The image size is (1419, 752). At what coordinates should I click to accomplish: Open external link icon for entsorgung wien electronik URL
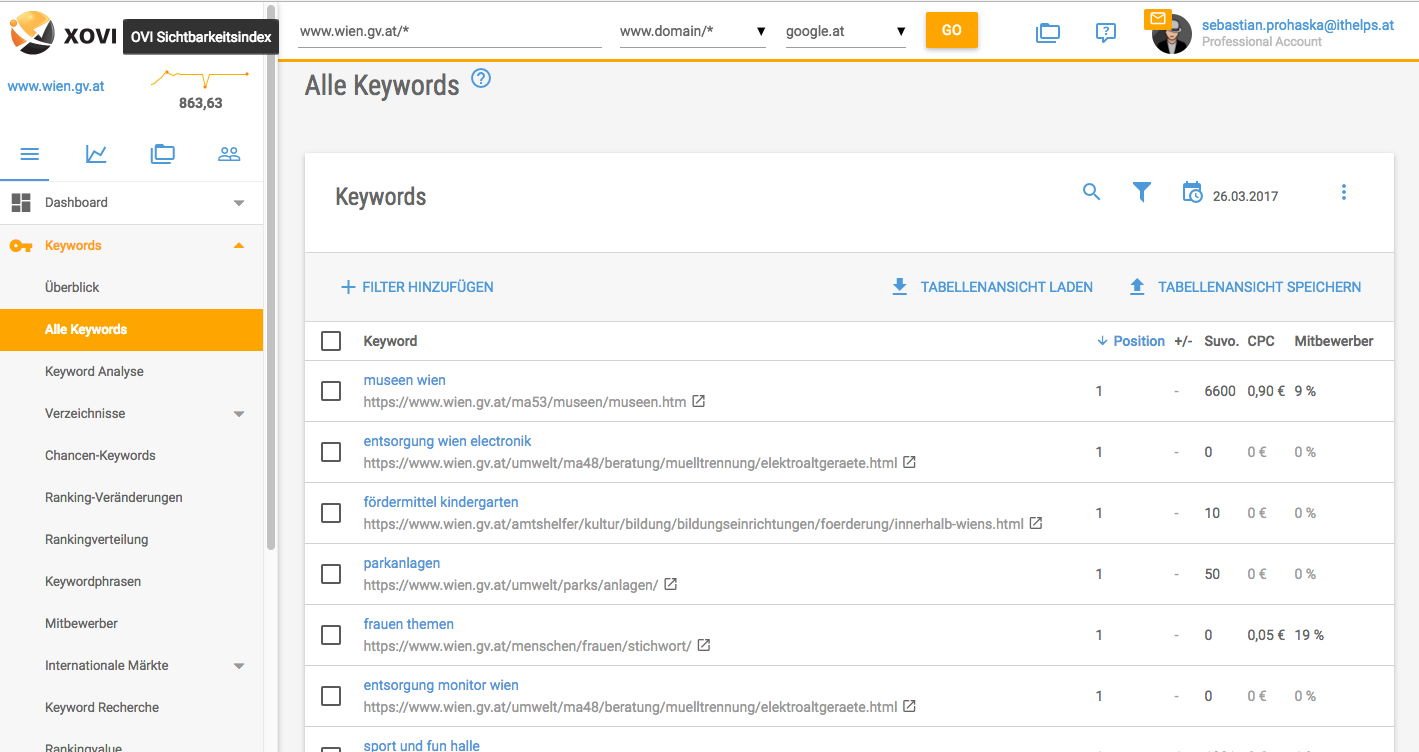909,463
